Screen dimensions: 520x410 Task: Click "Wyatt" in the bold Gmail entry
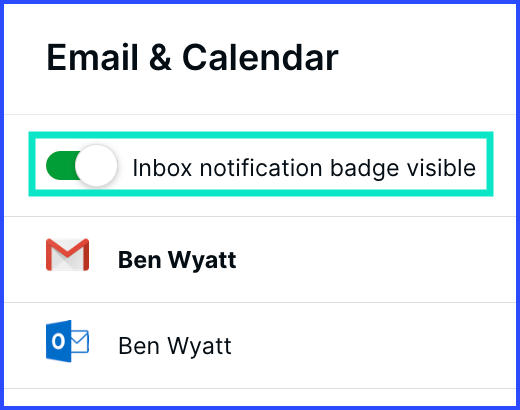202,260
